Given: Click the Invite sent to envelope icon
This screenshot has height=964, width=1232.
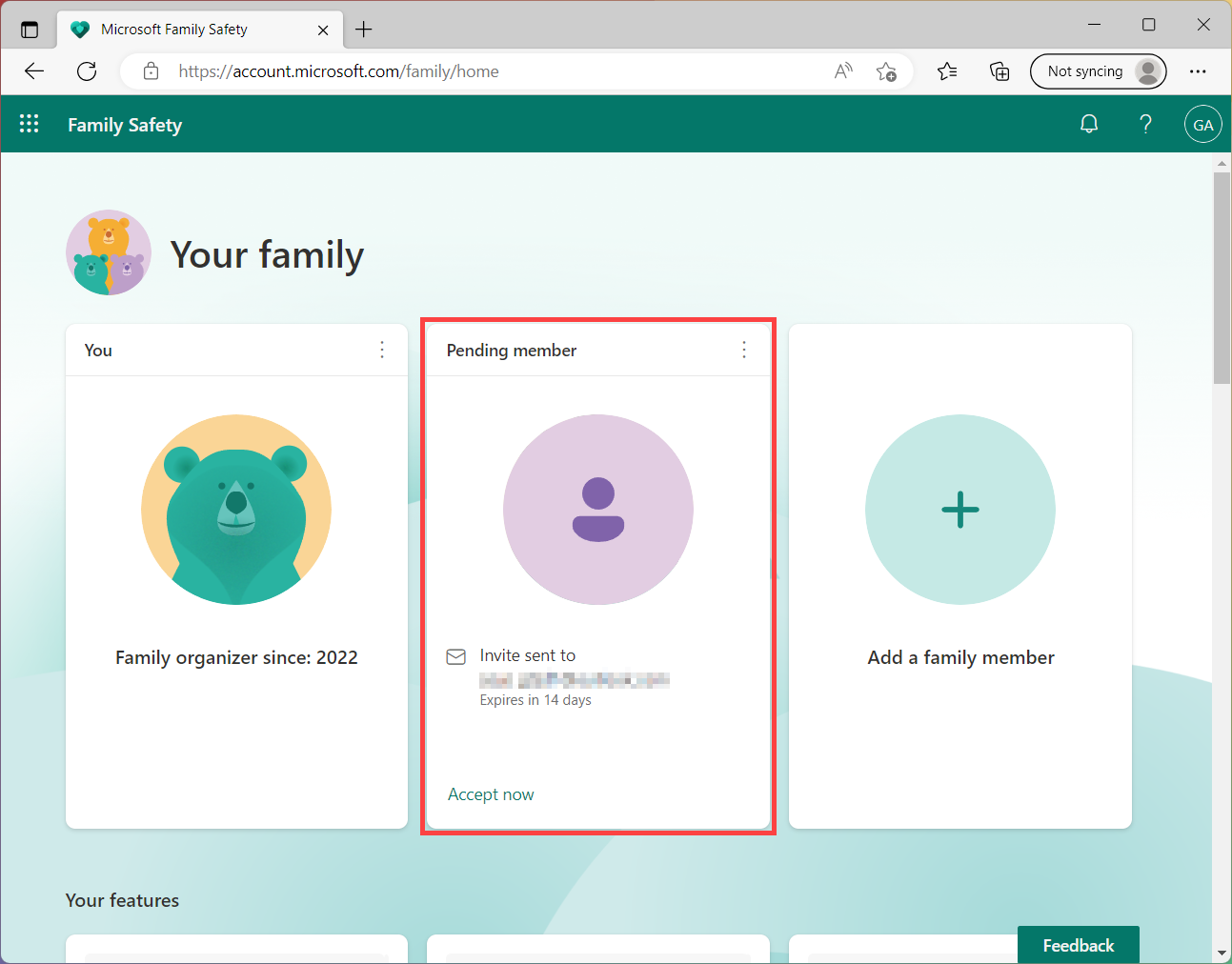Looking at the screenshot, I should click(456, 656).
